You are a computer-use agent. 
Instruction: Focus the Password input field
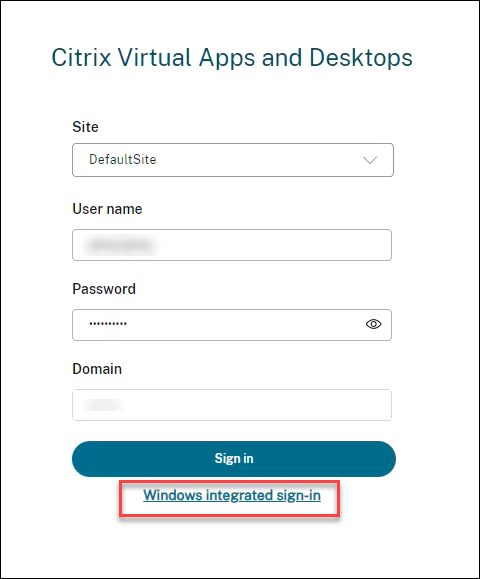tap(232, 325)
